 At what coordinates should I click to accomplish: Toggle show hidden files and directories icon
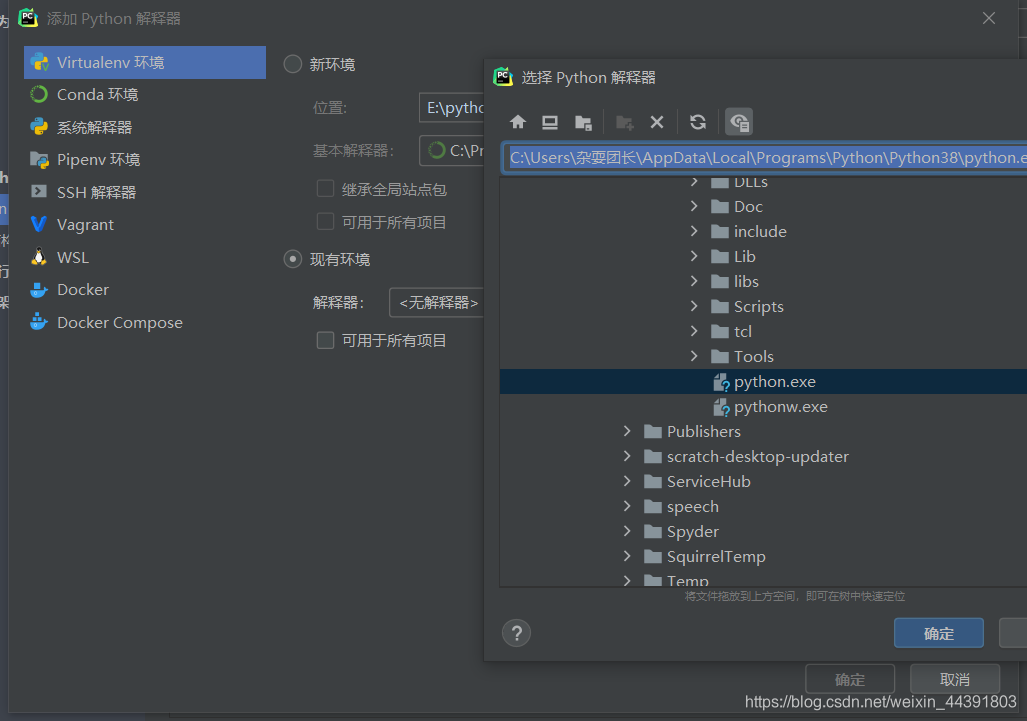click(739, 122)
